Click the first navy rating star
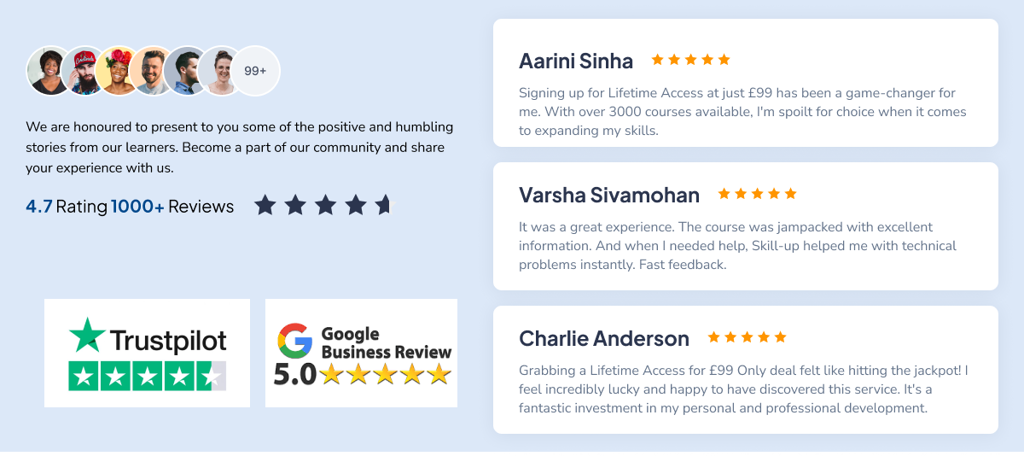Screen dimensions: 1024x456 265,205
